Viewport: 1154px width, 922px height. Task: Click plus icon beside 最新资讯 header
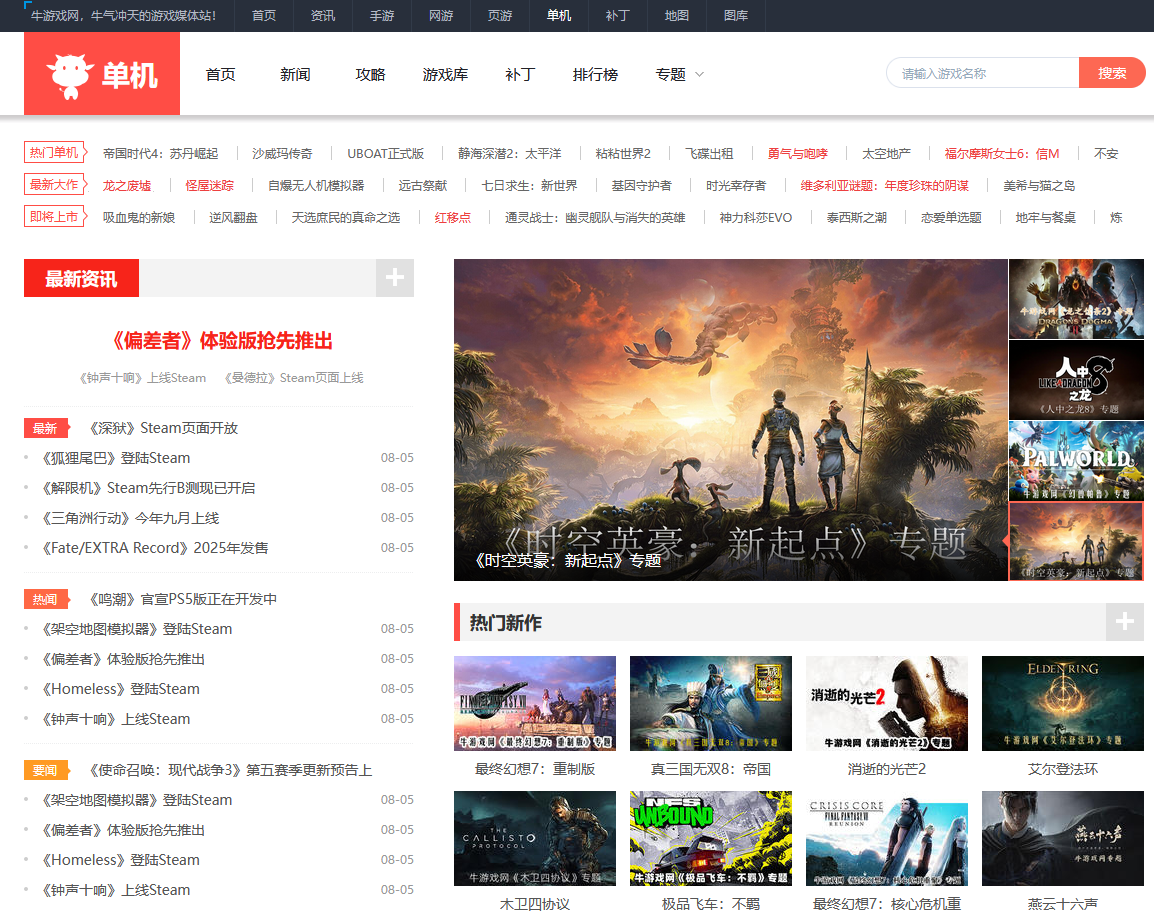(395, 278)
